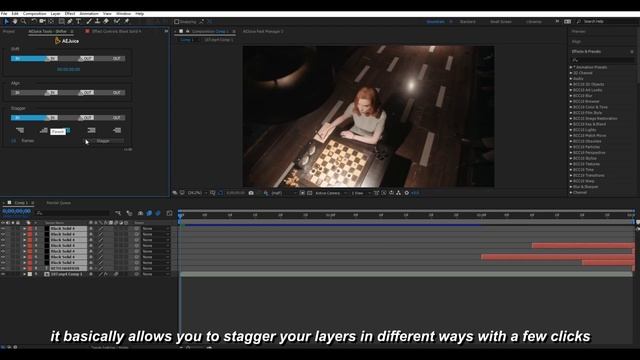Take a snapshot with the camera icon
This screenshot has width=640, height=360.
251,193
